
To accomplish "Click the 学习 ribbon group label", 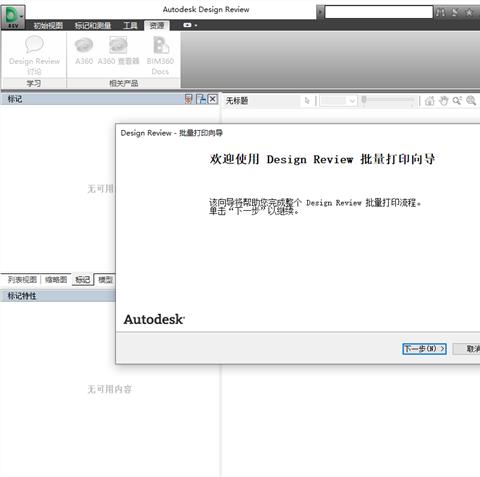I will click(34, 83).
